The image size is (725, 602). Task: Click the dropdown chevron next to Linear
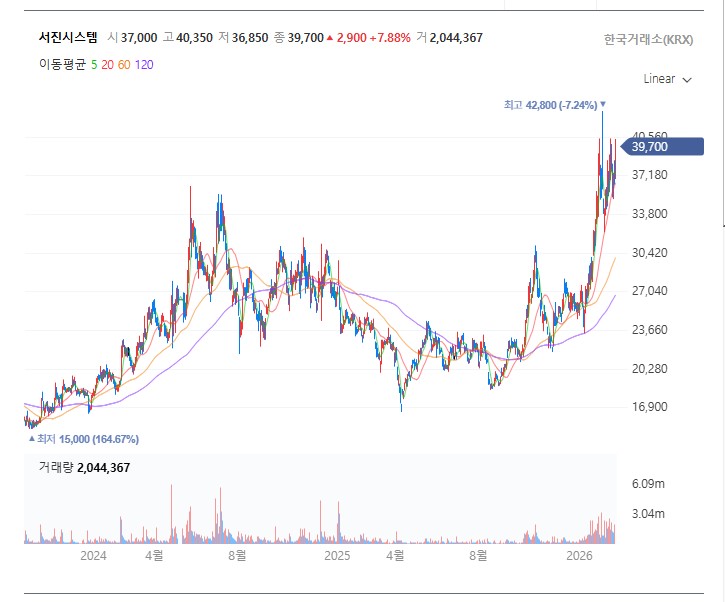687,80
